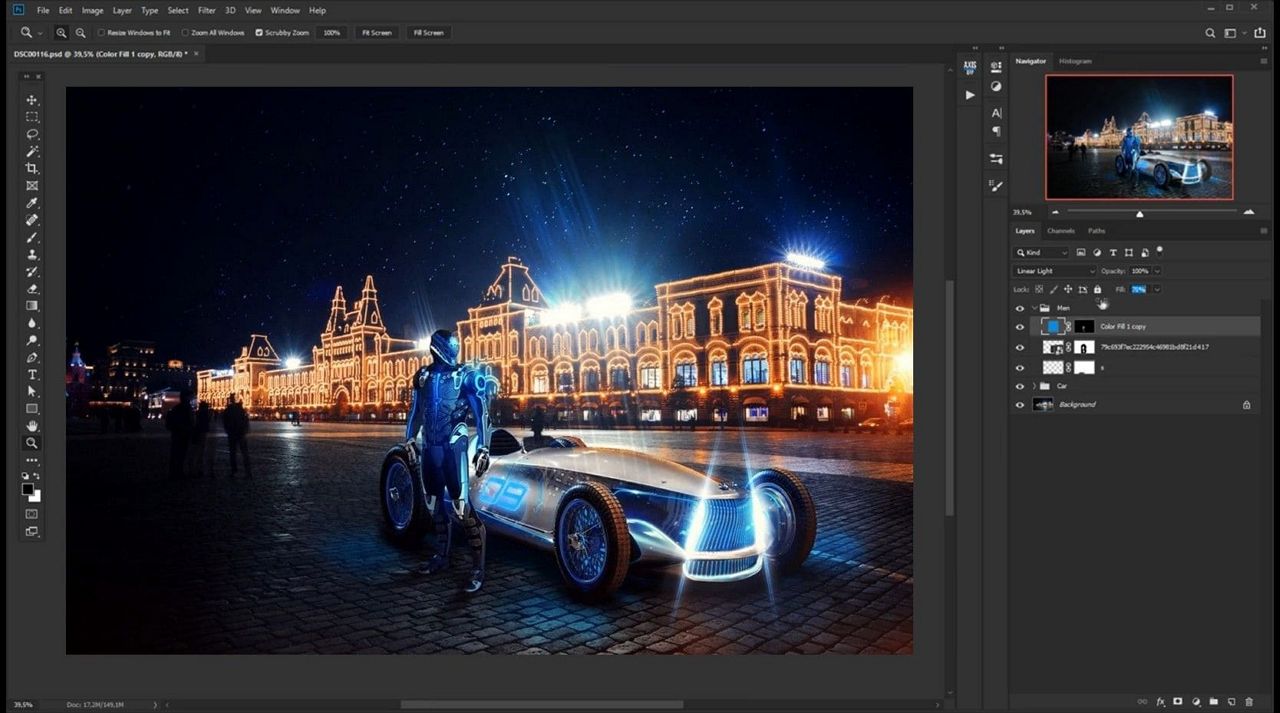1280x713 pixels.
Task: Click the Fill Screen button
Action: click(428, 32)
